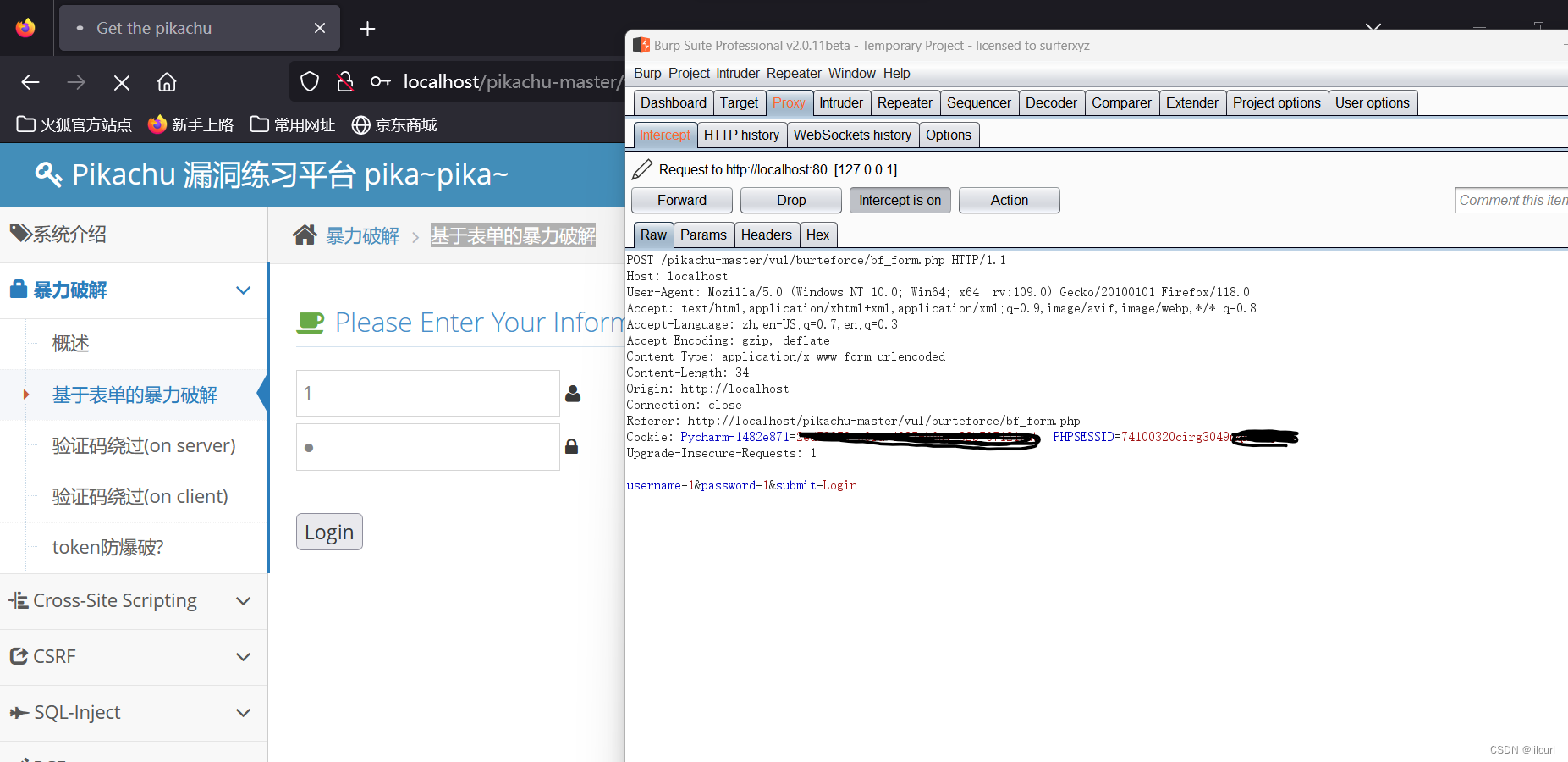Image resolution: width=1568 pixels, height=762 pixels.
Task: Switch to the Dashboard tab
Action: point(674,102)
